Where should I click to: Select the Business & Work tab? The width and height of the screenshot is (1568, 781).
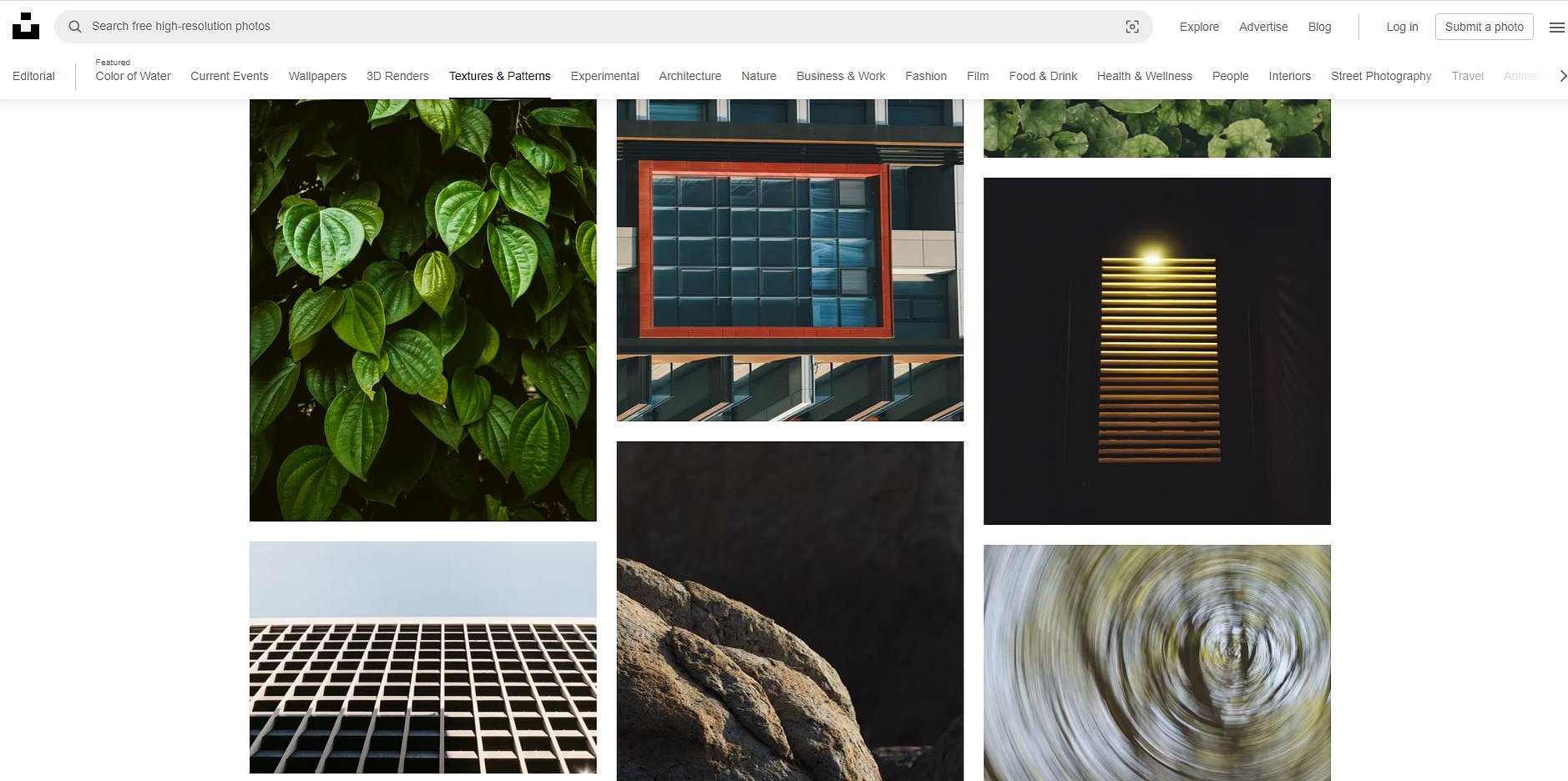[841, 76]
